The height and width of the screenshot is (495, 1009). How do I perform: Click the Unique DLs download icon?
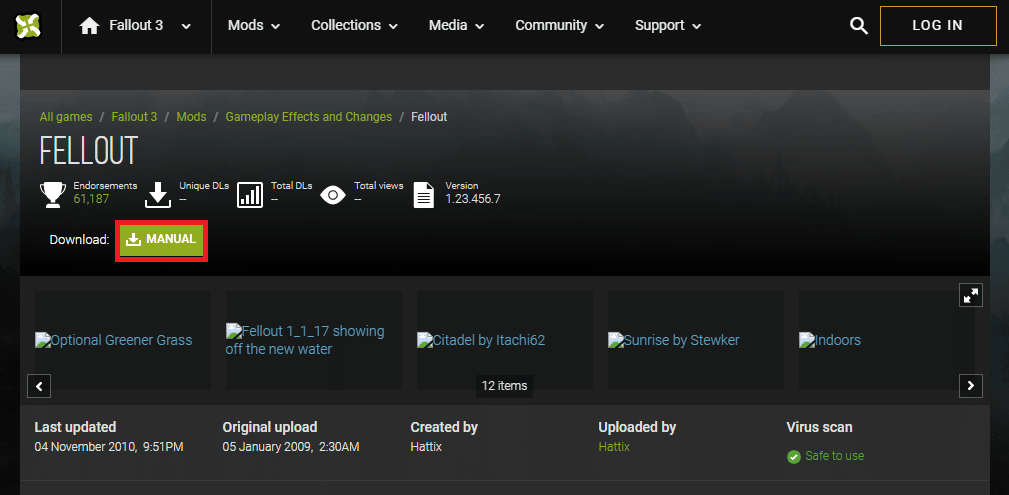pyautogui.click(x=158, y=194)
